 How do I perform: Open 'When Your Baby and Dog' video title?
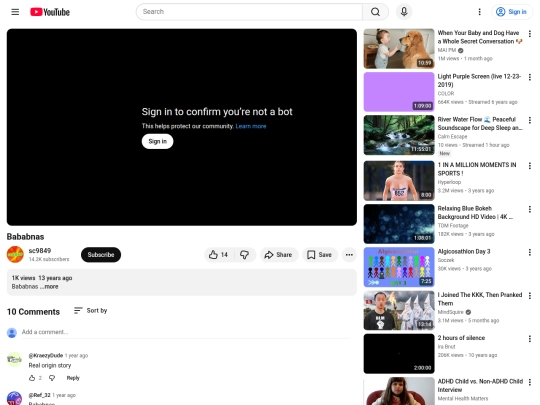tap(480, 37)
